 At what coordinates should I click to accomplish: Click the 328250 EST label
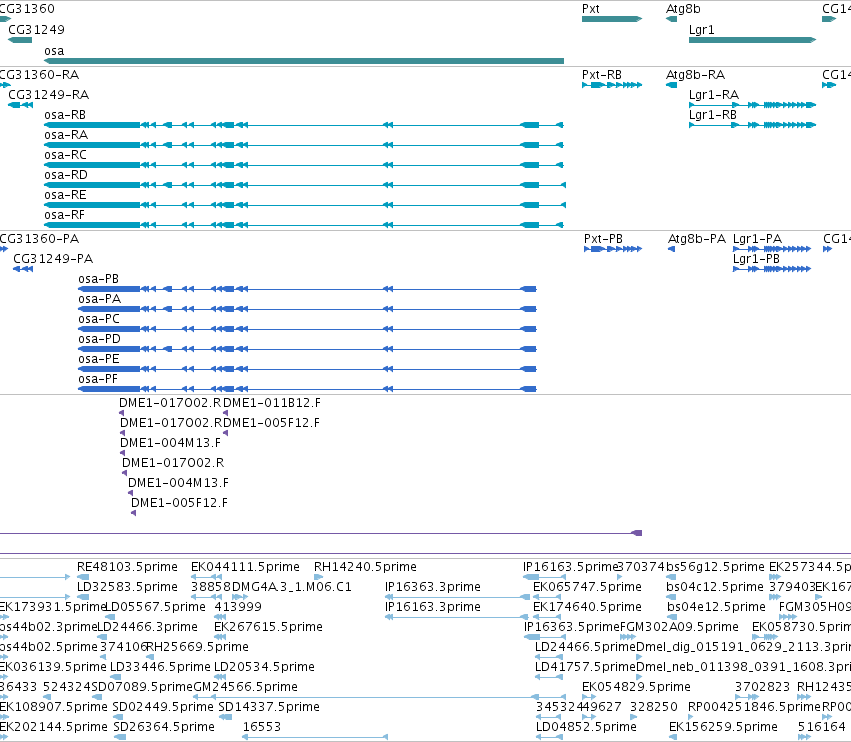pyautogui.click(x=653, y=707)
